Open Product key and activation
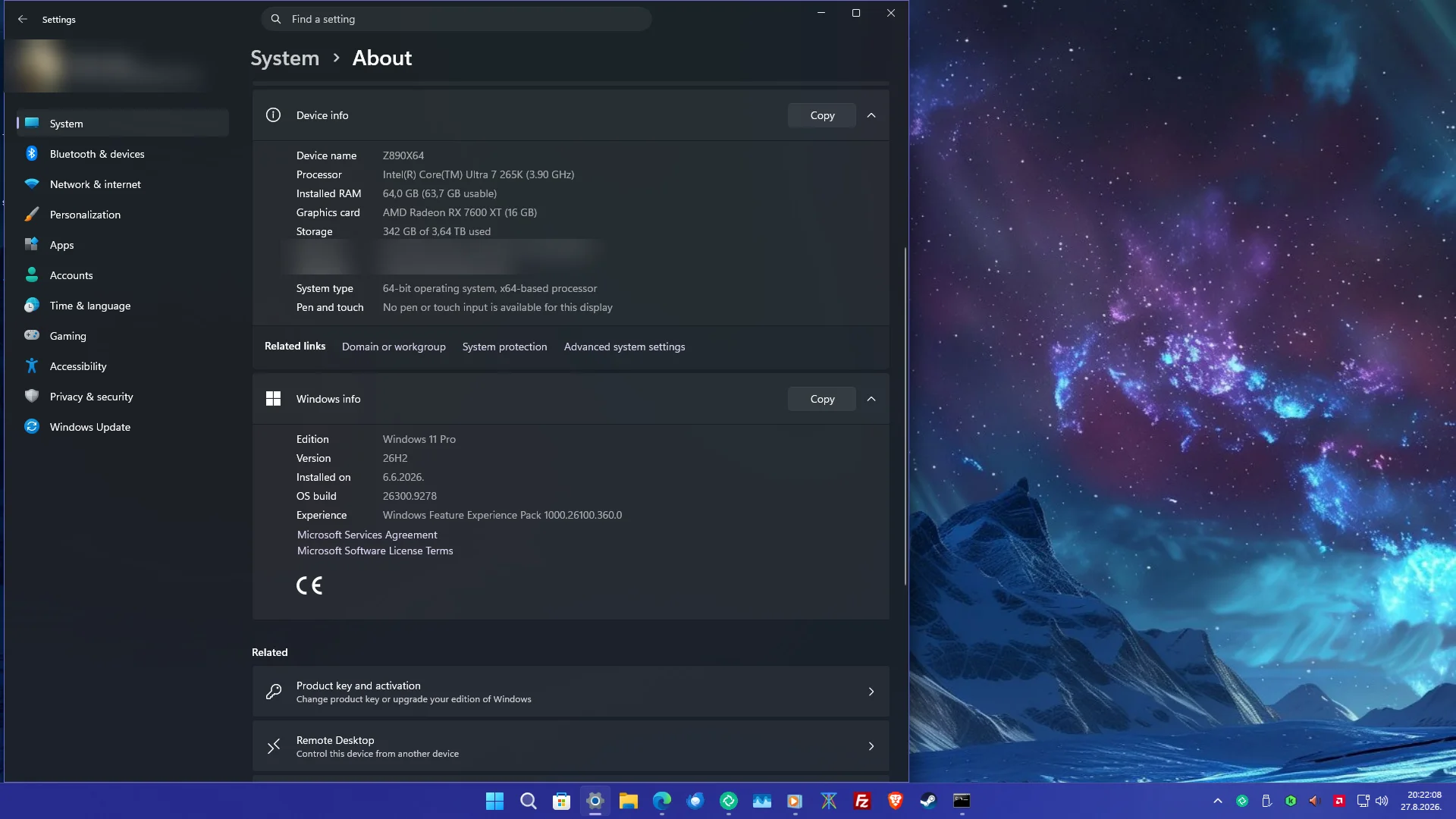Screen dimensions: 1456x819 tap(570, 692)
